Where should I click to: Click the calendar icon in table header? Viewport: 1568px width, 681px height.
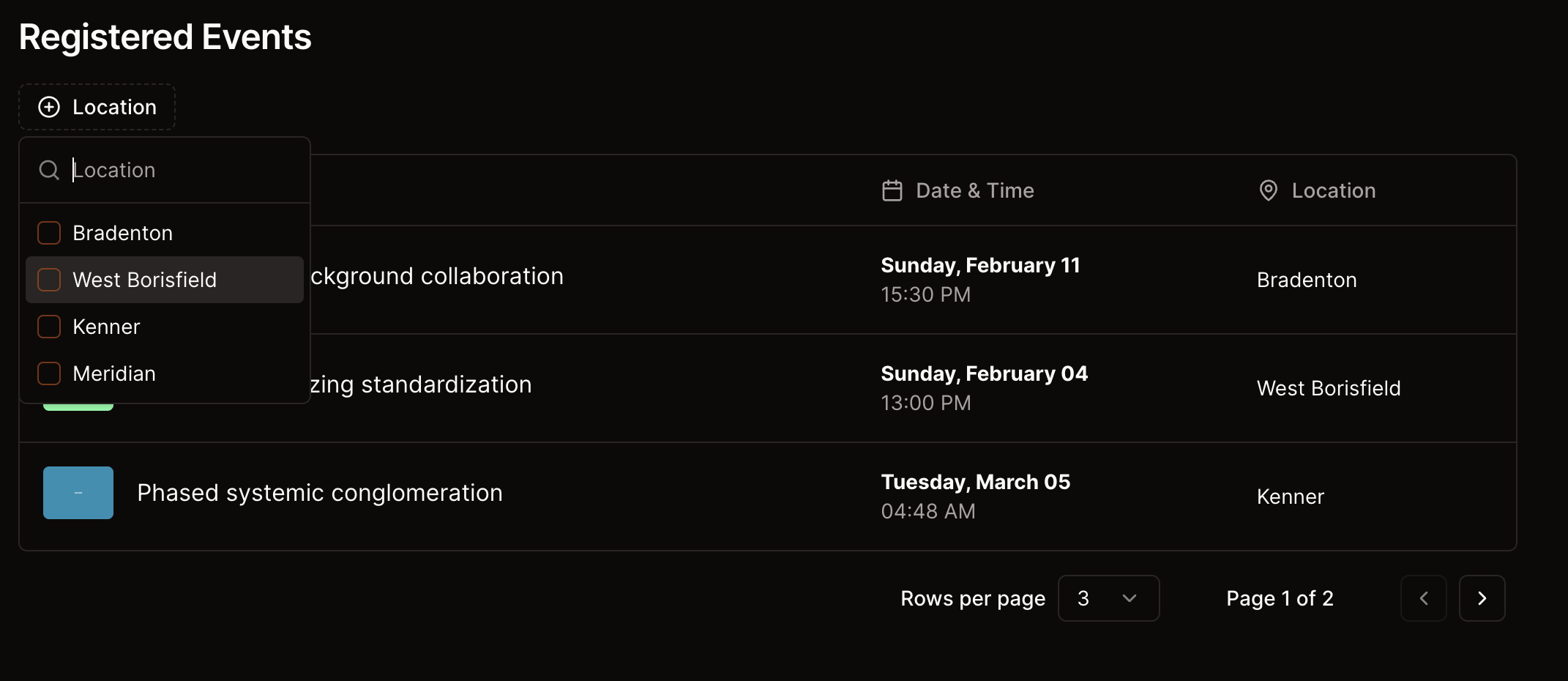892,191
